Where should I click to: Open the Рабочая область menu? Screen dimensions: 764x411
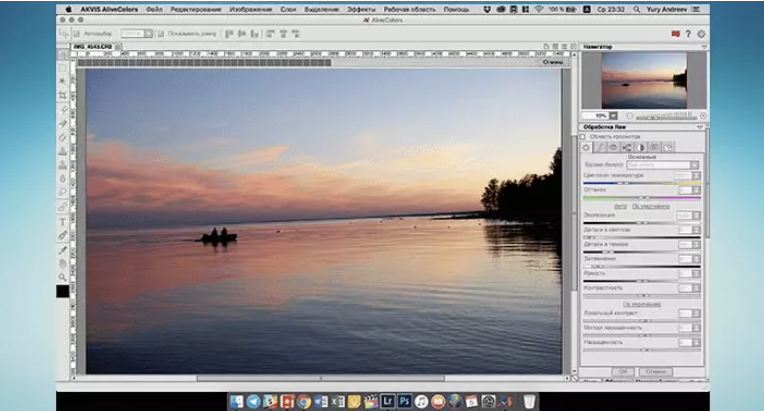point(409,9)
